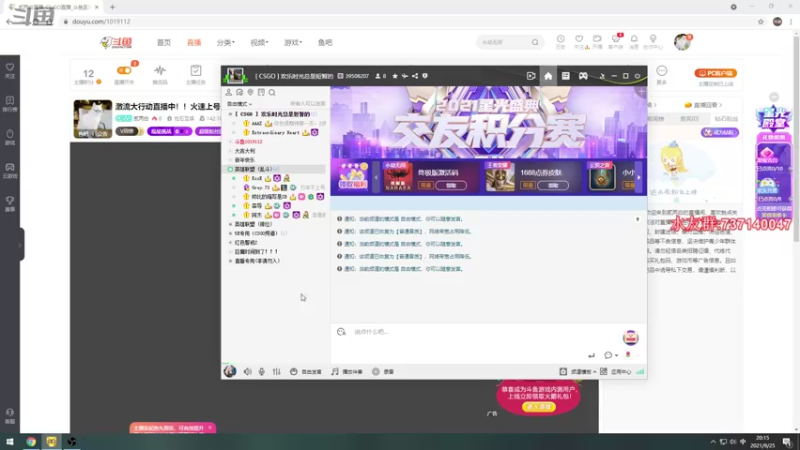Click the left arrow of promo carousel
The height and width of the screenshot is (450, 800).
click(376, 178)
